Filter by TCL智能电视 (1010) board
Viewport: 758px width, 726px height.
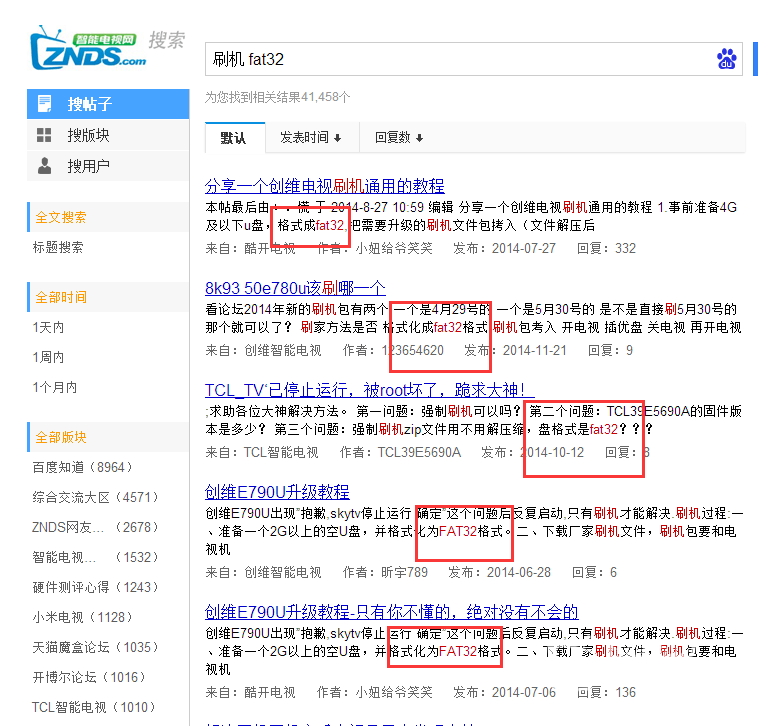[x=94, y=707]
